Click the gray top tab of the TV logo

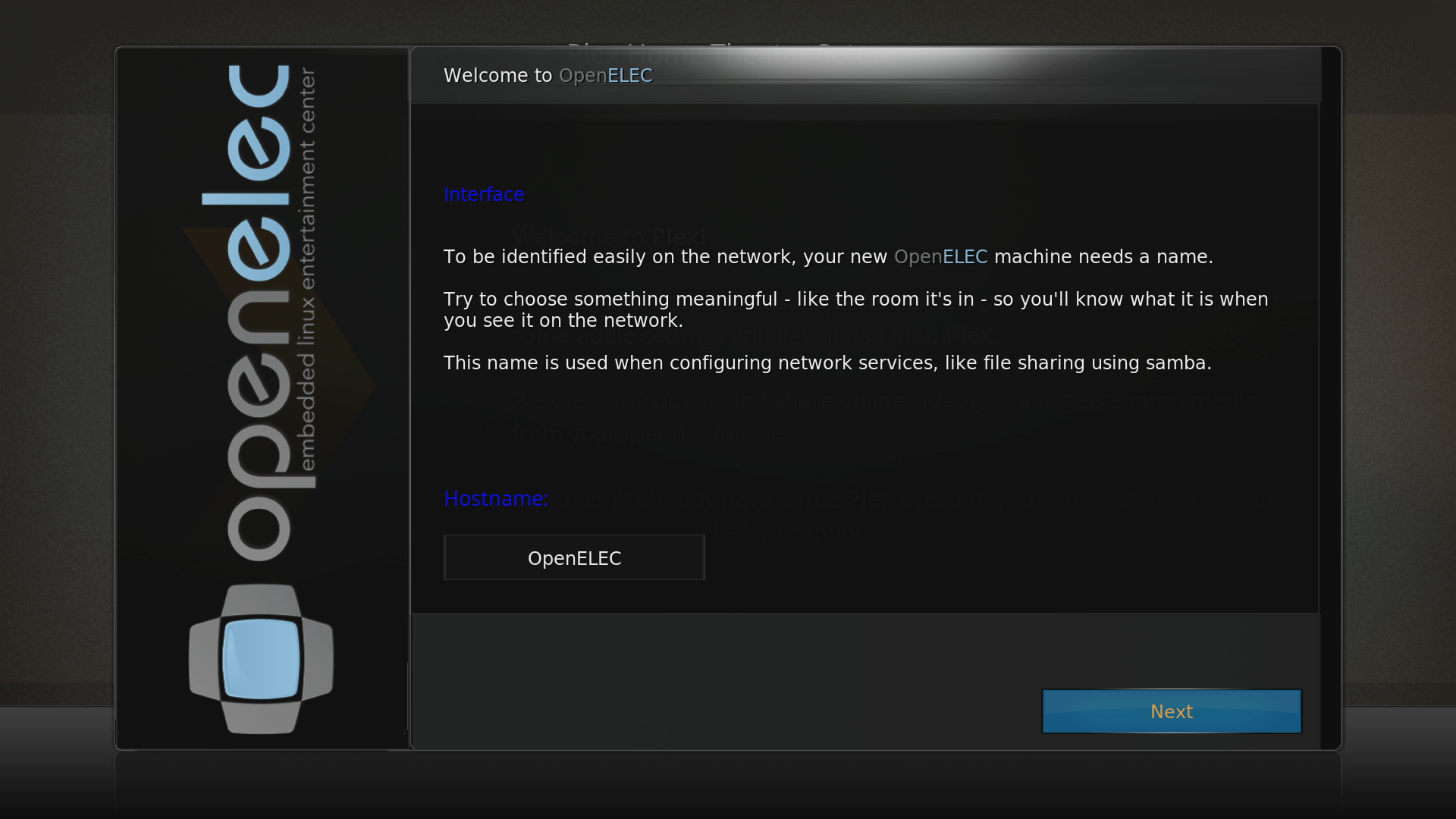[261, 599]
